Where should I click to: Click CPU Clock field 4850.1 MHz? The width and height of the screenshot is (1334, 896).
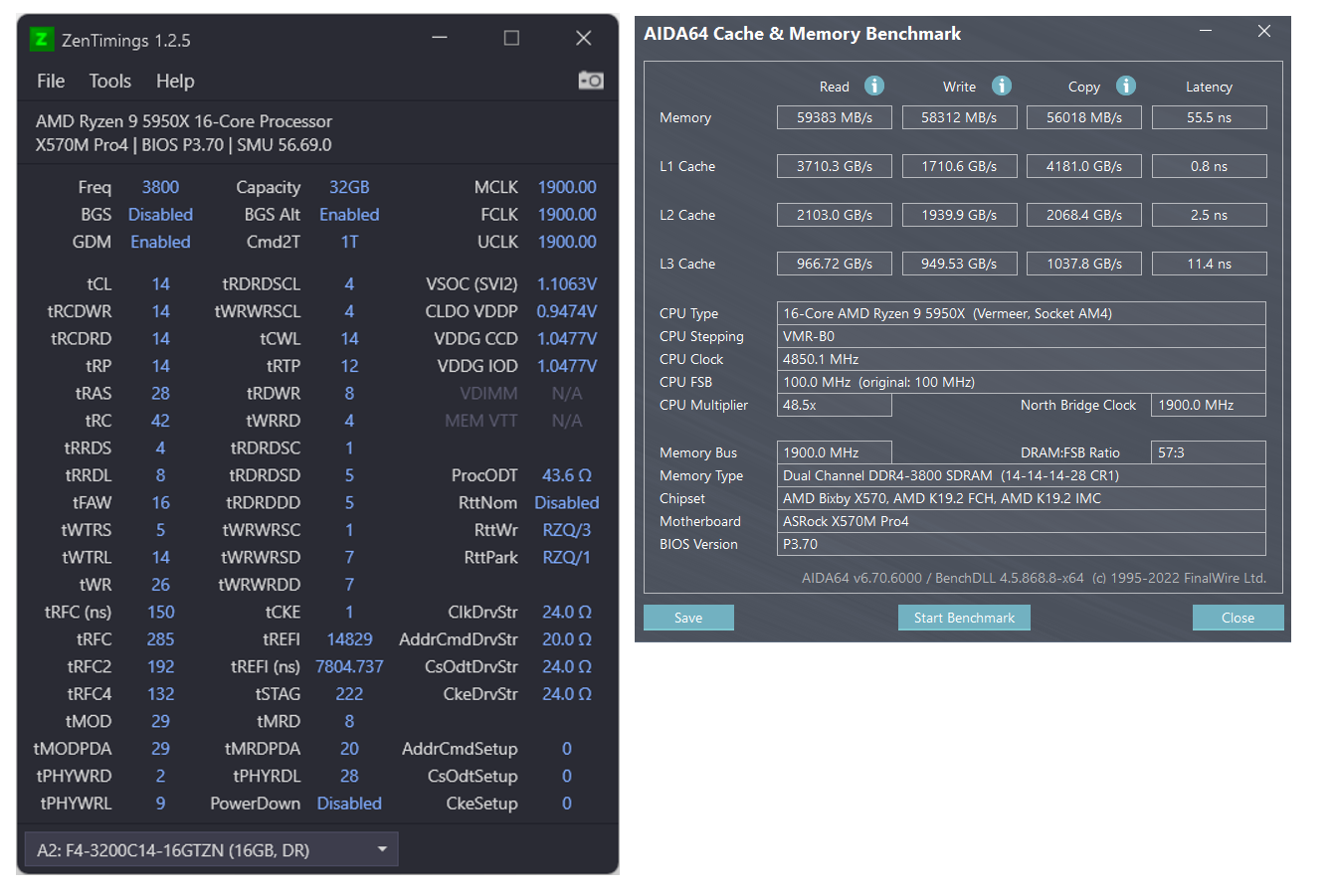click(1021, 359)
